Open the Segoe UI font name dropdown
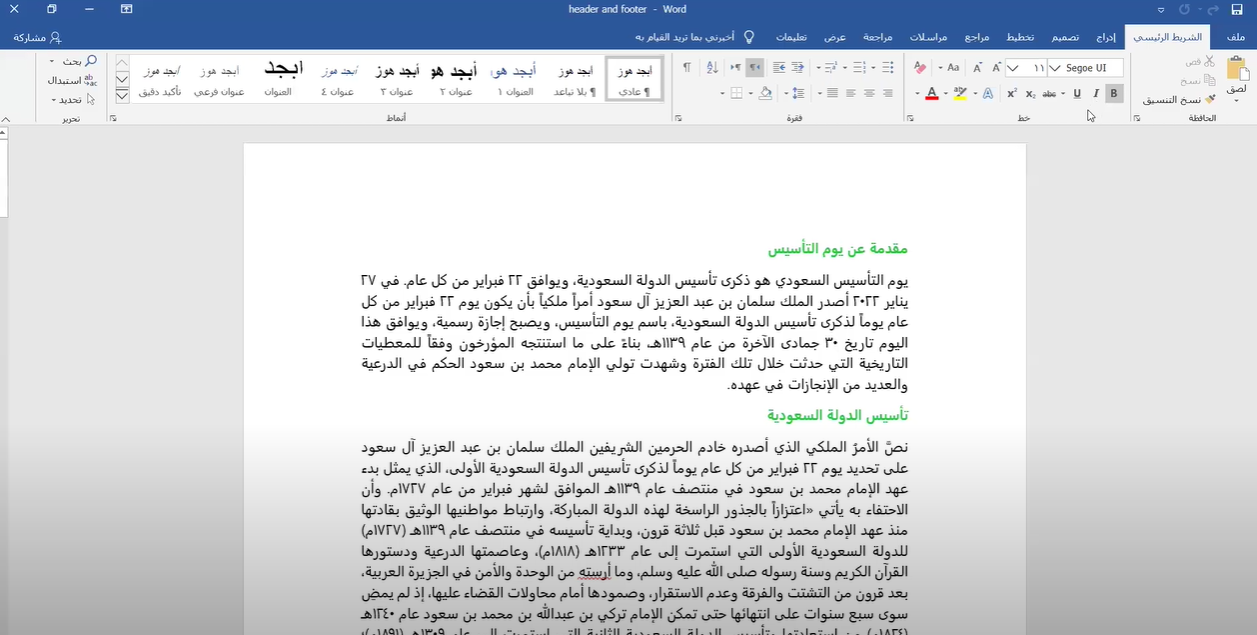 [1086, 68]
